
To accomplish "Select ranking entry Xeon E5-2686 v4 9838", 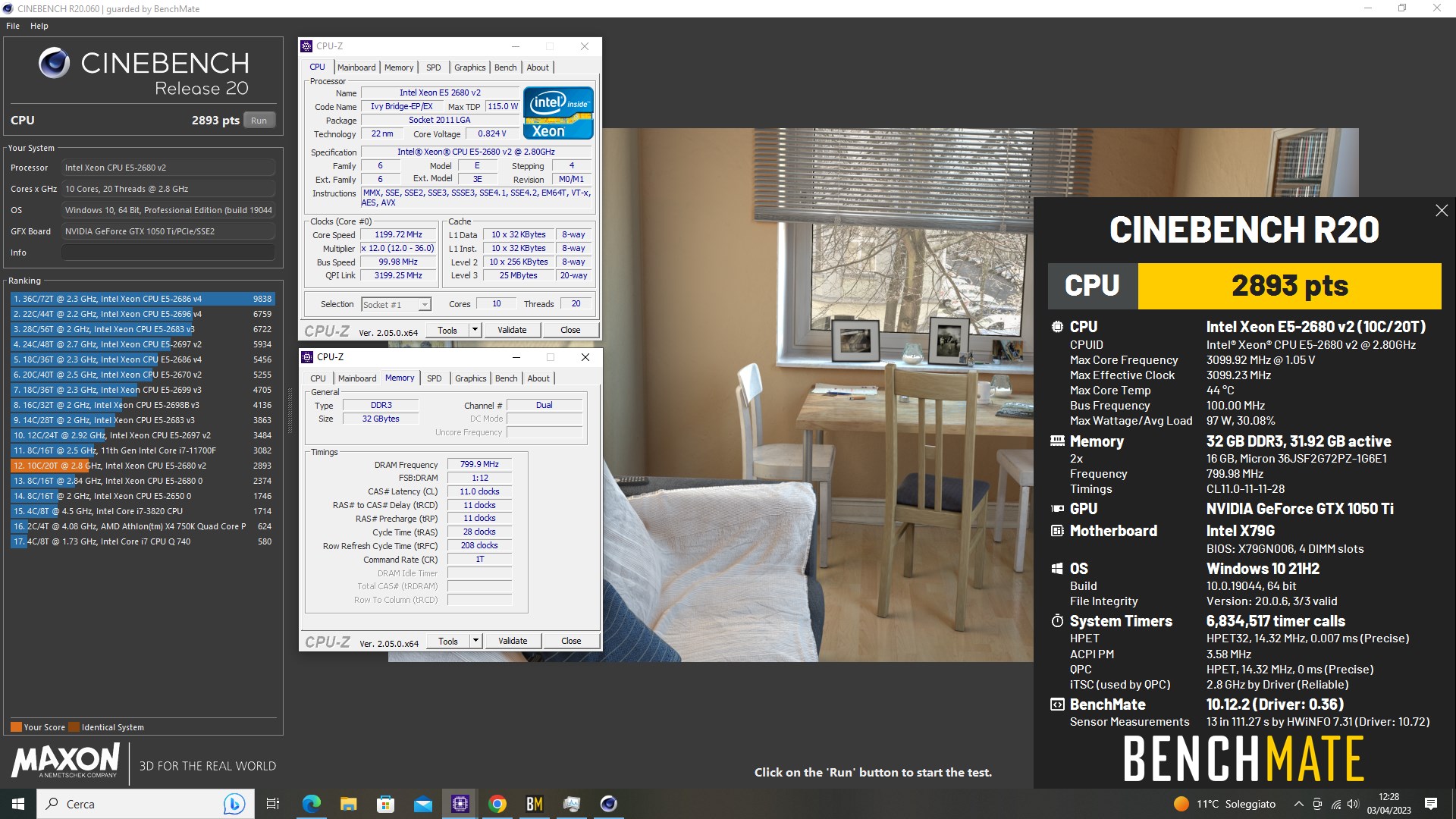I will [x=143, y=299].
